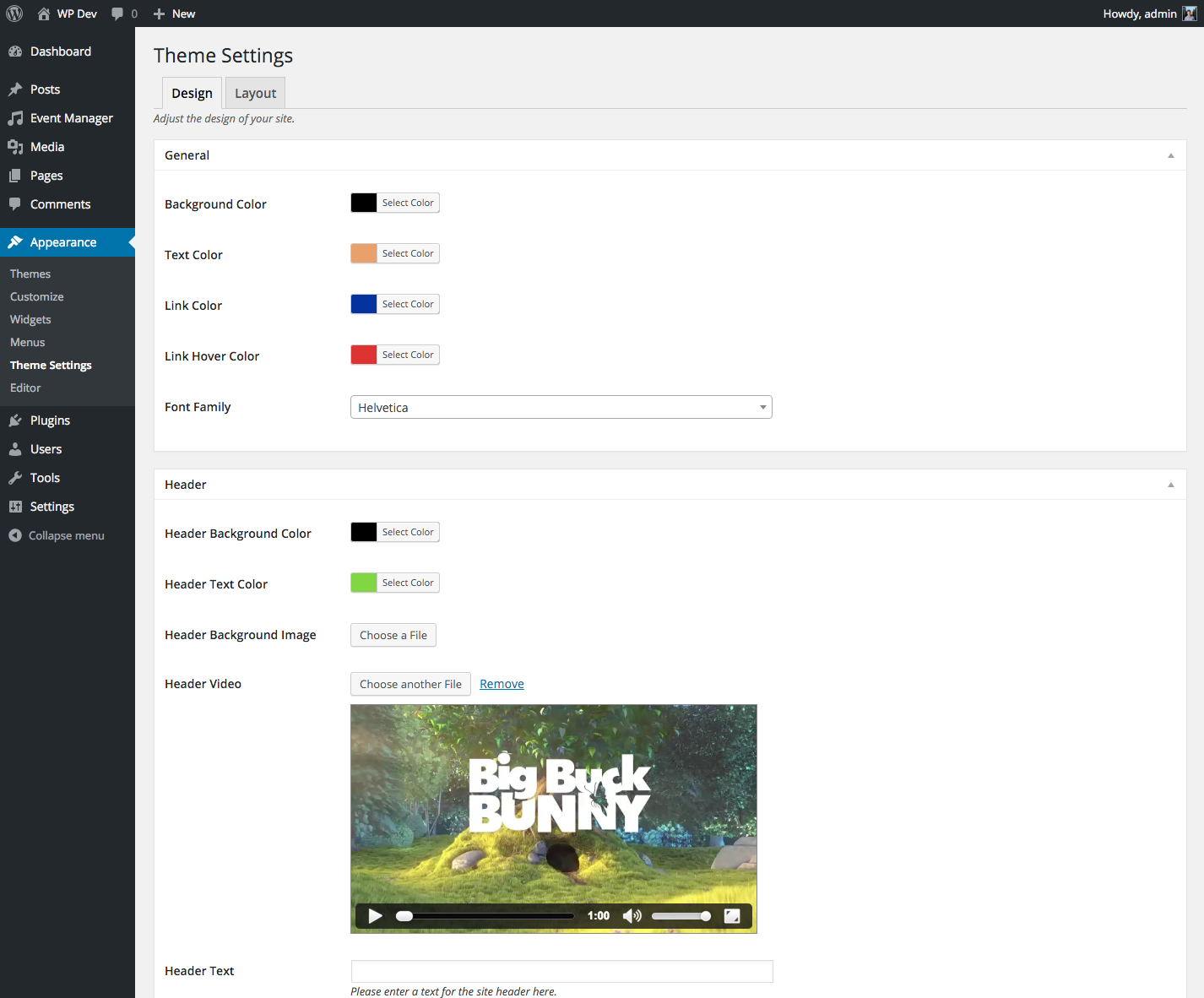Switch to the Layout tab

point(256,93)
